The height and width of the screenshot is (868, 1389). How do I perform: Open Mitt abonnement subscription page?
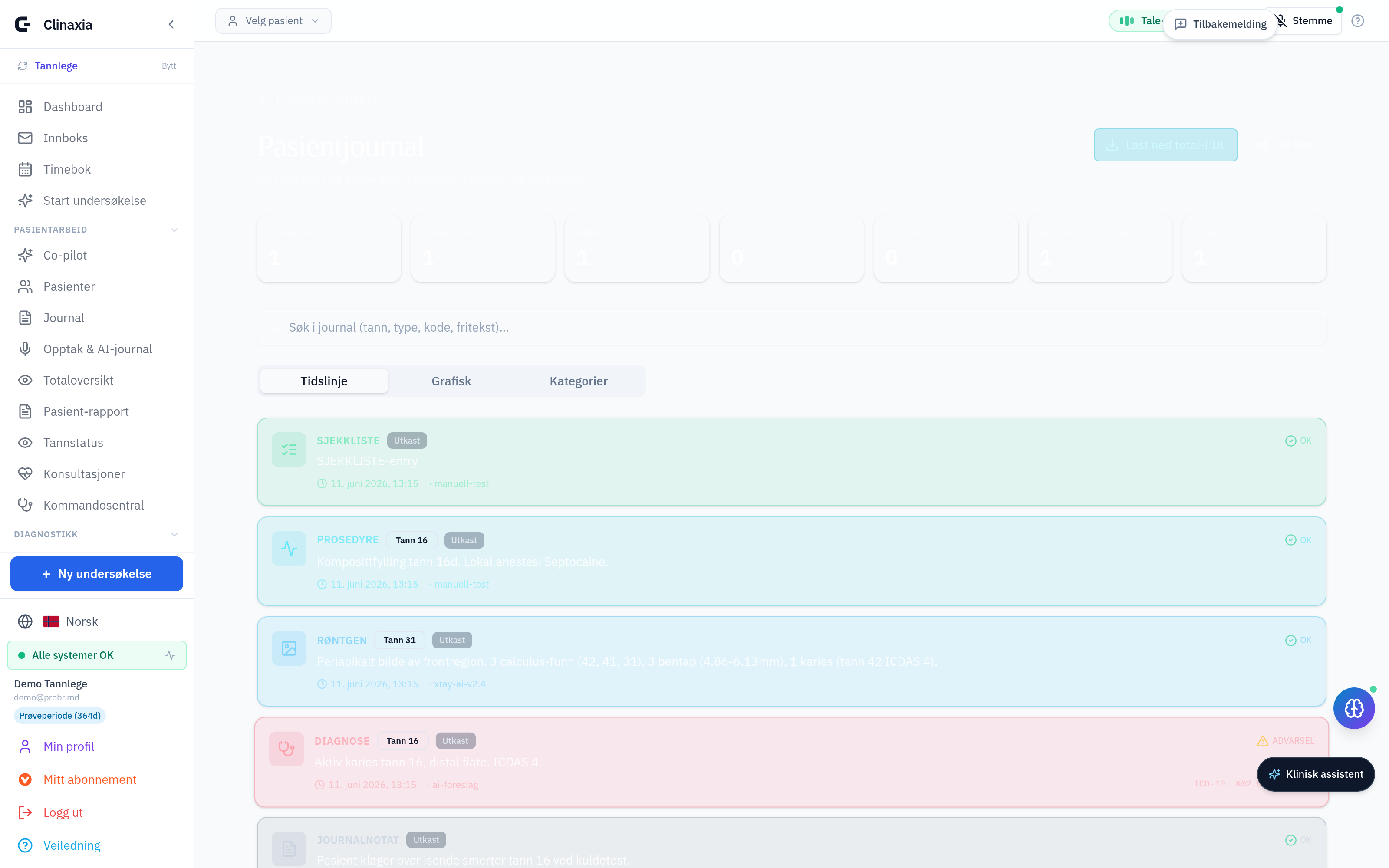point(90,779)
